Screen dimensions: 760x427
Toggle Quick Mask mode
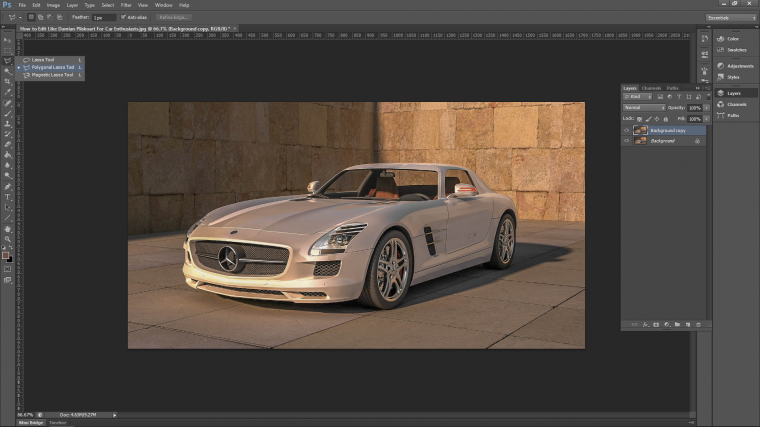[7, 269]
